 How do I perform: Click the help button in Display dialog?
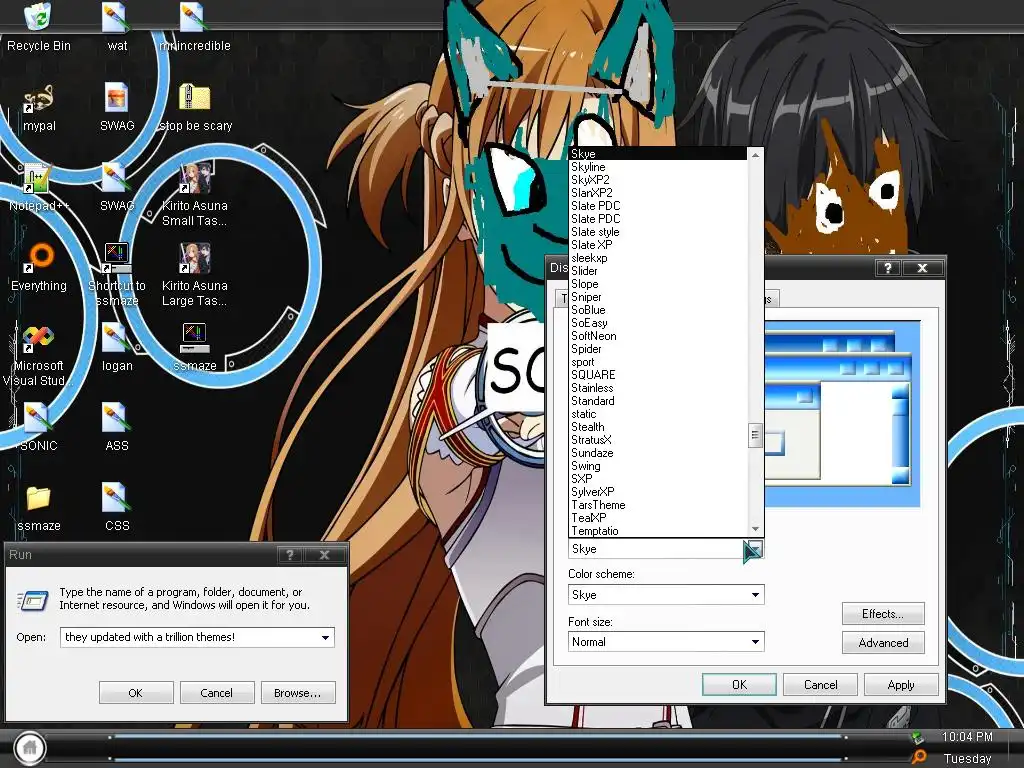(888, 268)
